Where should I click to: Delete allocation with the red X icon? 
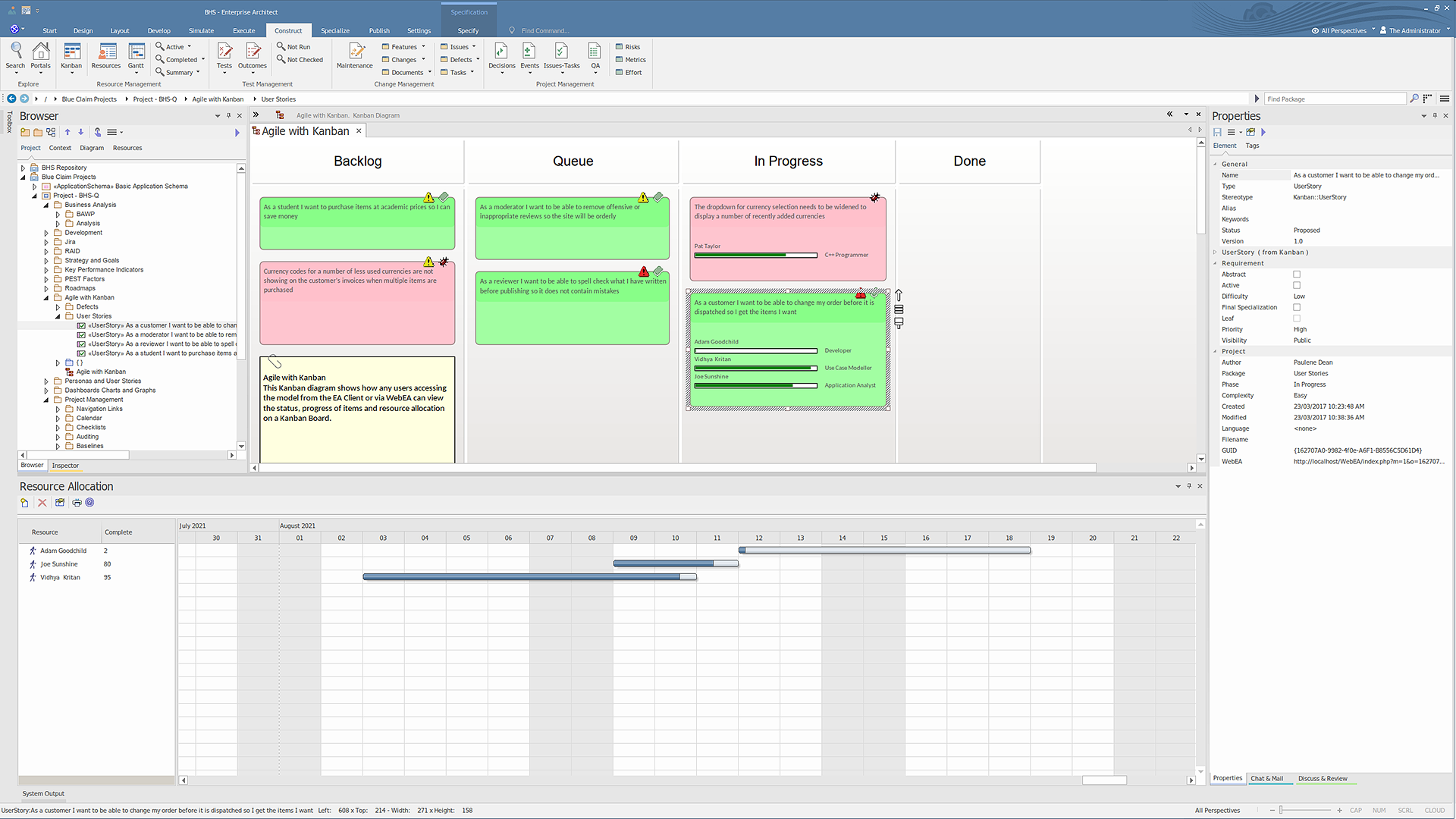click(x=42, y=502)
